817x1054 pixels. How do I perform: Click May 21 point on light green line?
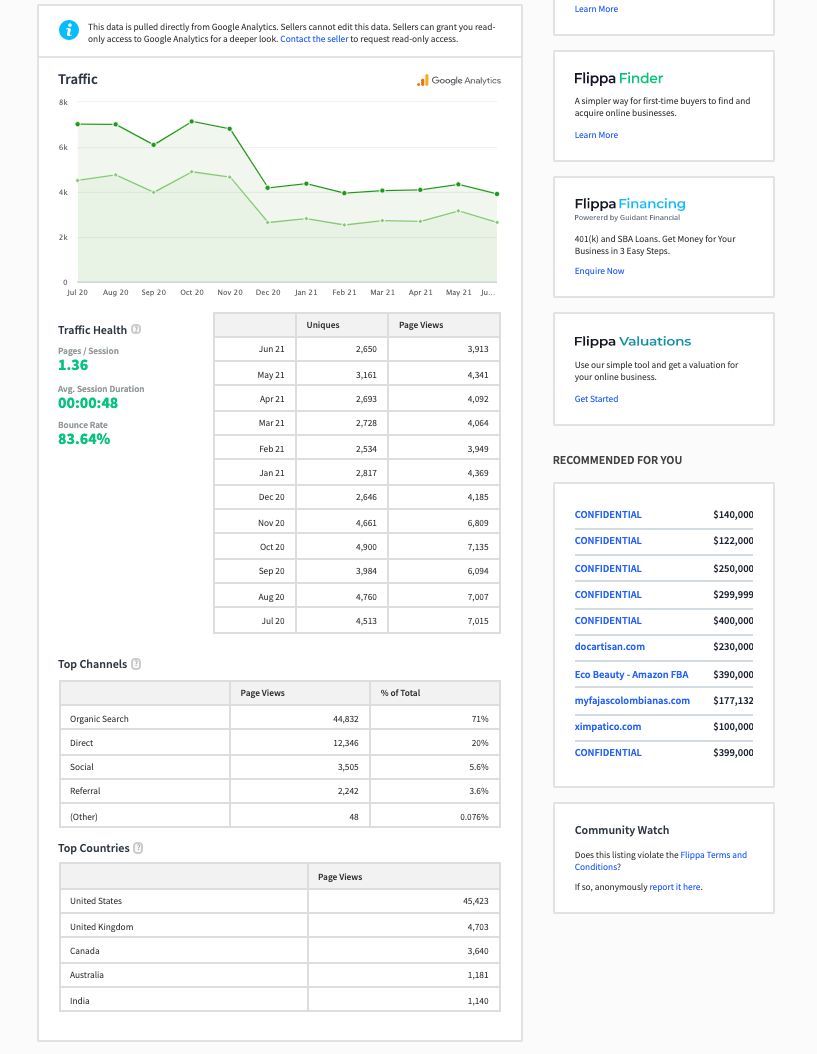(459, 211)
